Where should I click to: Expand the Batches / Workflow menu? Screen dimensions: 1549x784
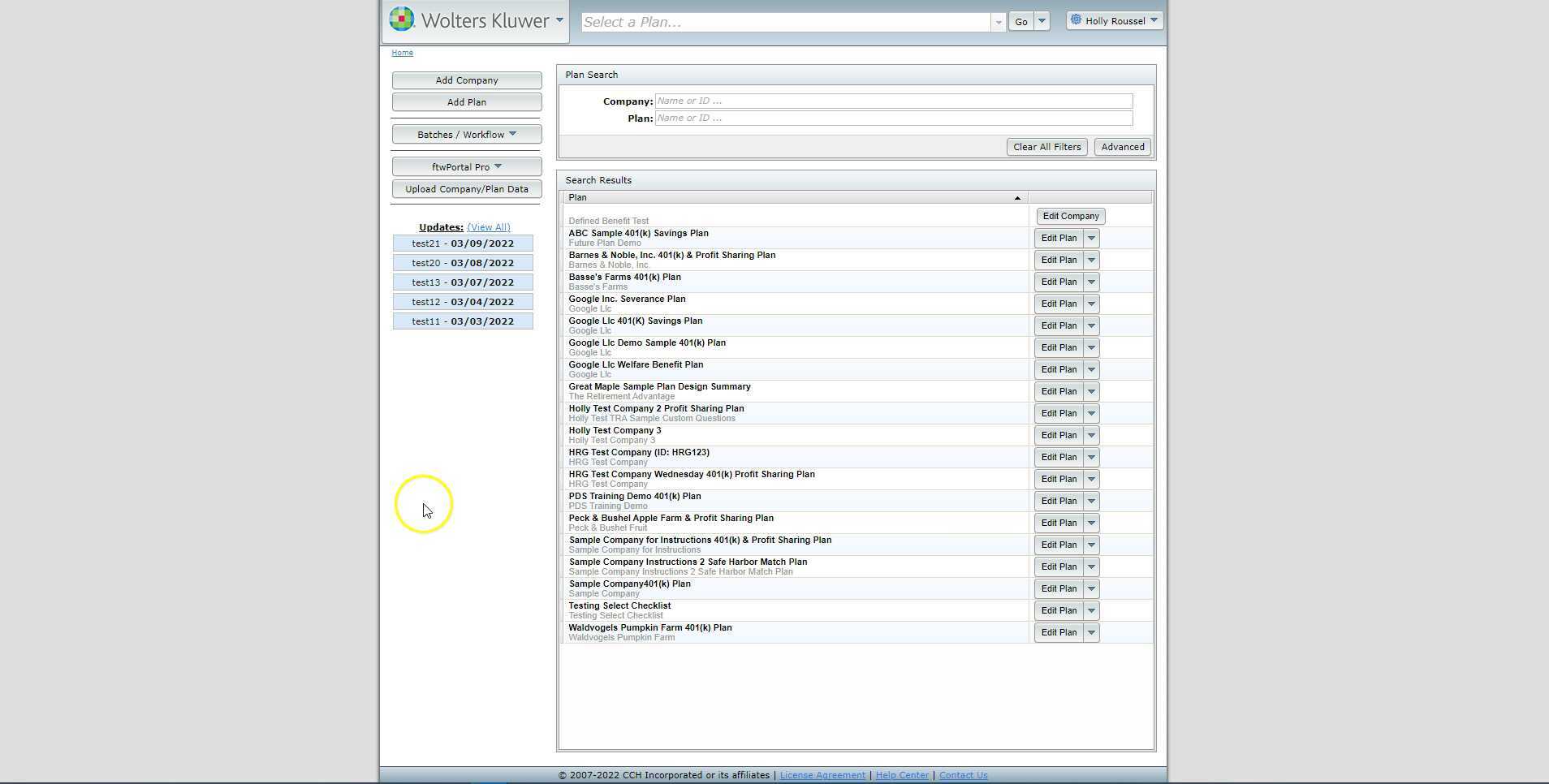(x=467, y=134)
